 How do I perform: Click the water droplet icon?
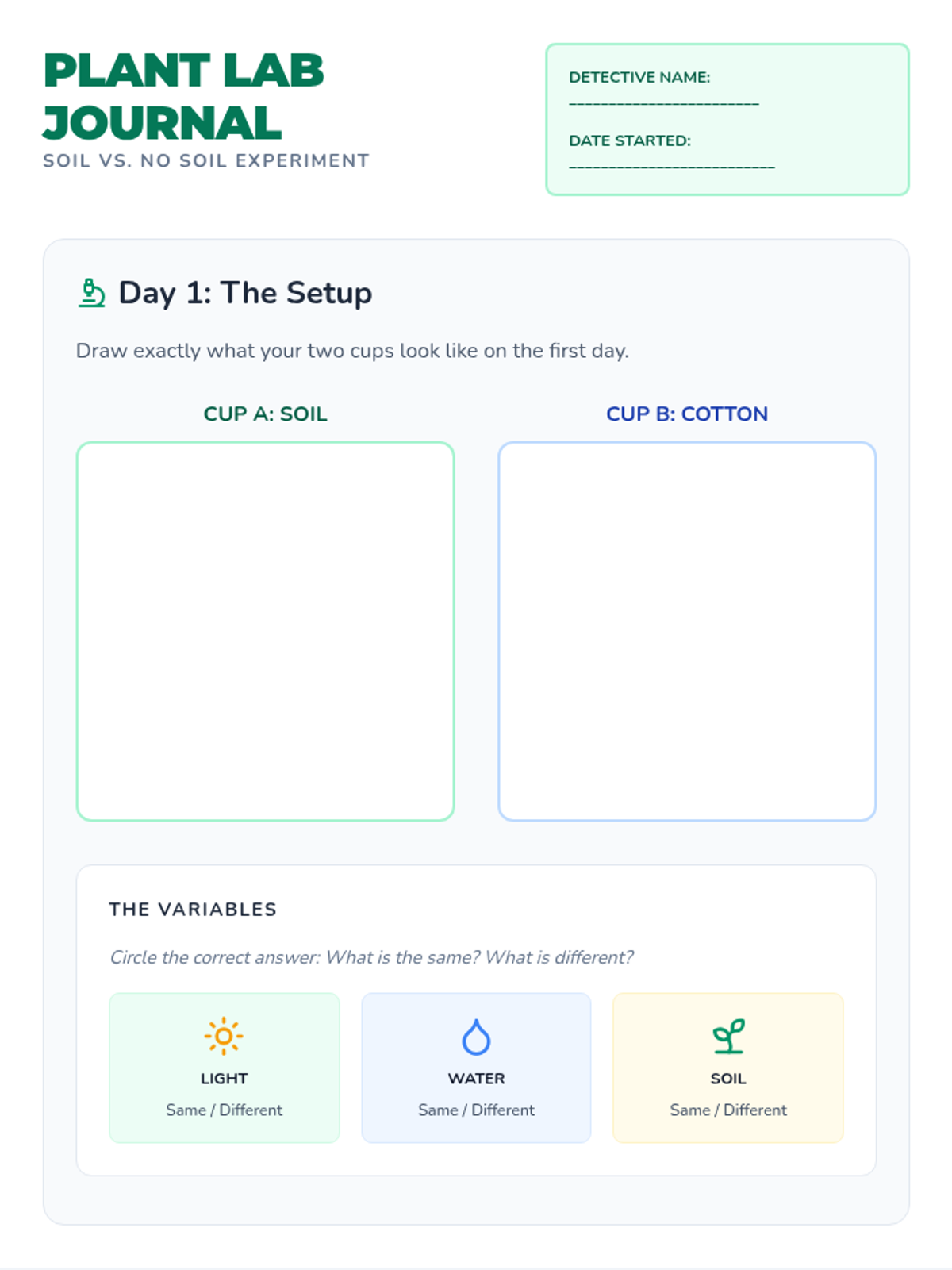pyautogui.click(x=476, y=1037)
